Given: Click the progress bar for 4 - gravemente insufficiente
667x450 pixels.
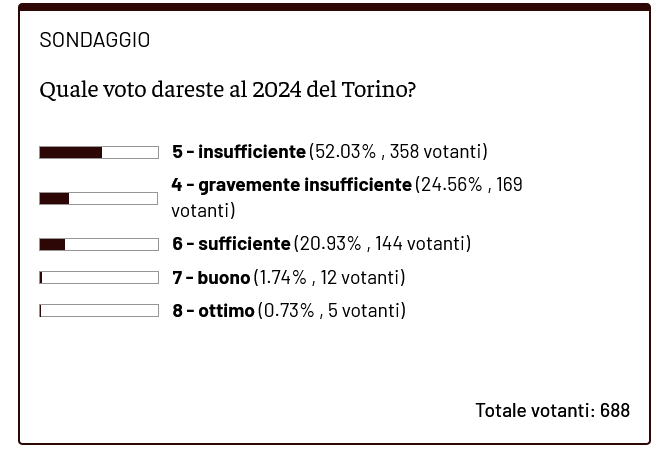Looking at the screenshot, I should 99,198.
